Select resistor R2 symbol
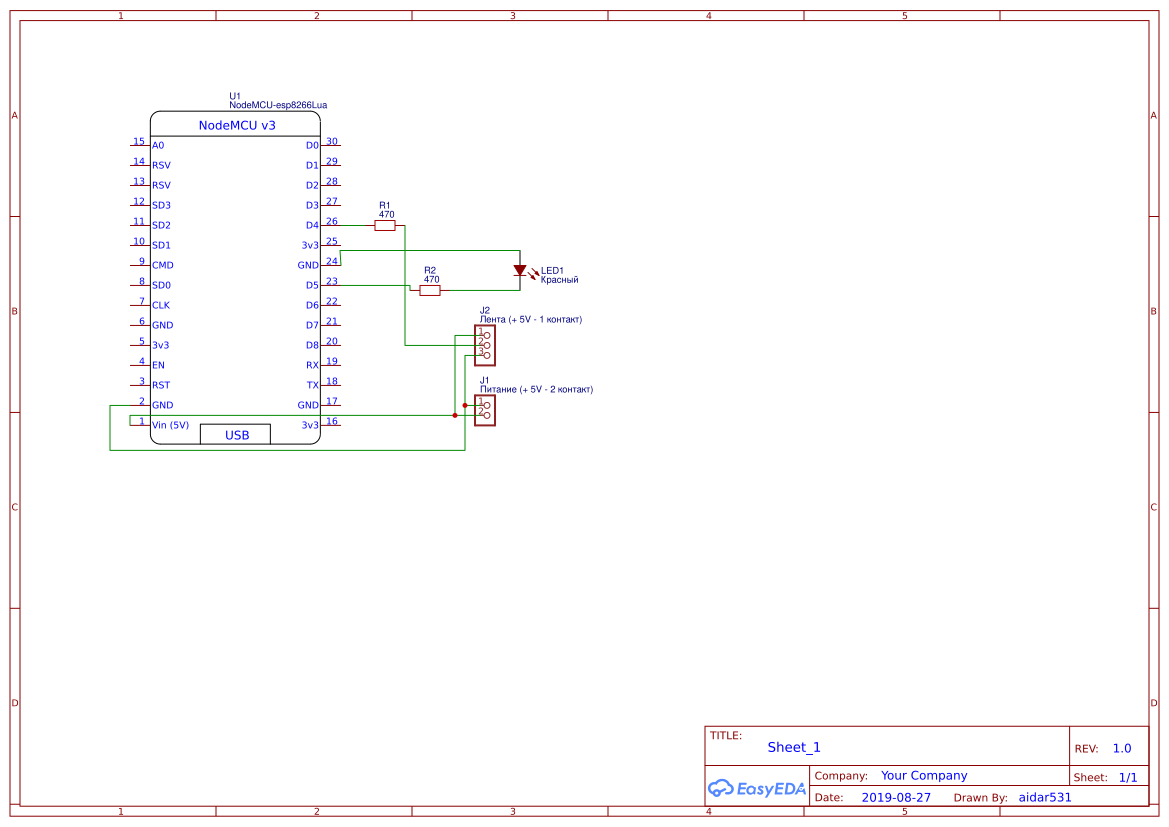This screenshot has height=827, width=1169. click(429, 291)
